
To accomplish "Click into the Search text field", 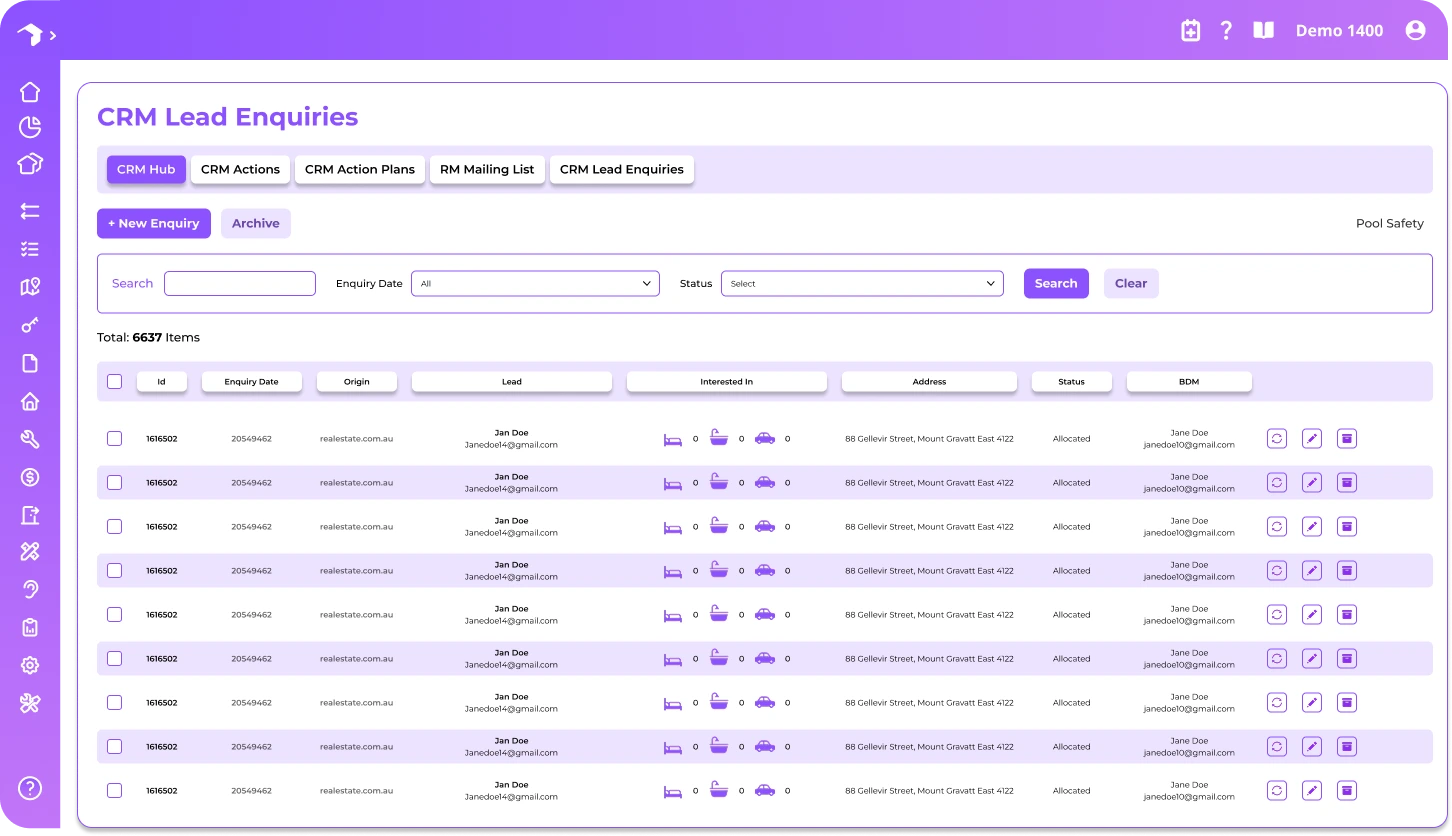I will 240,283.
